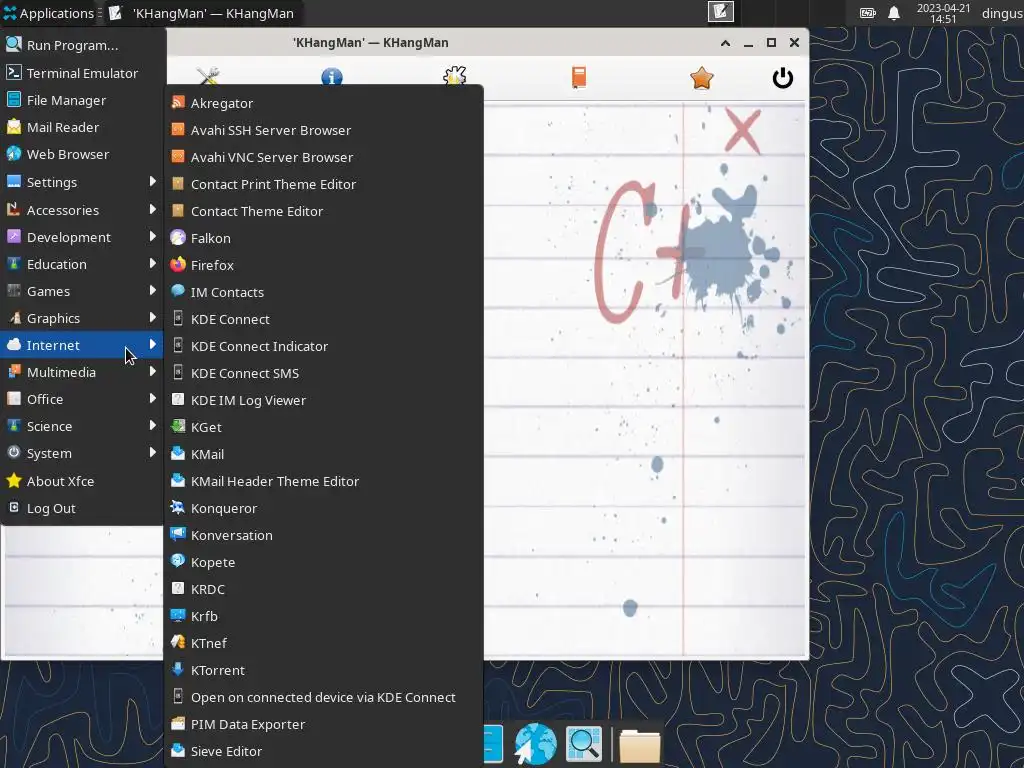Launch Mail Reader
The height and width of the screenshot is (768, 1024).
click(x=82, y=127)
